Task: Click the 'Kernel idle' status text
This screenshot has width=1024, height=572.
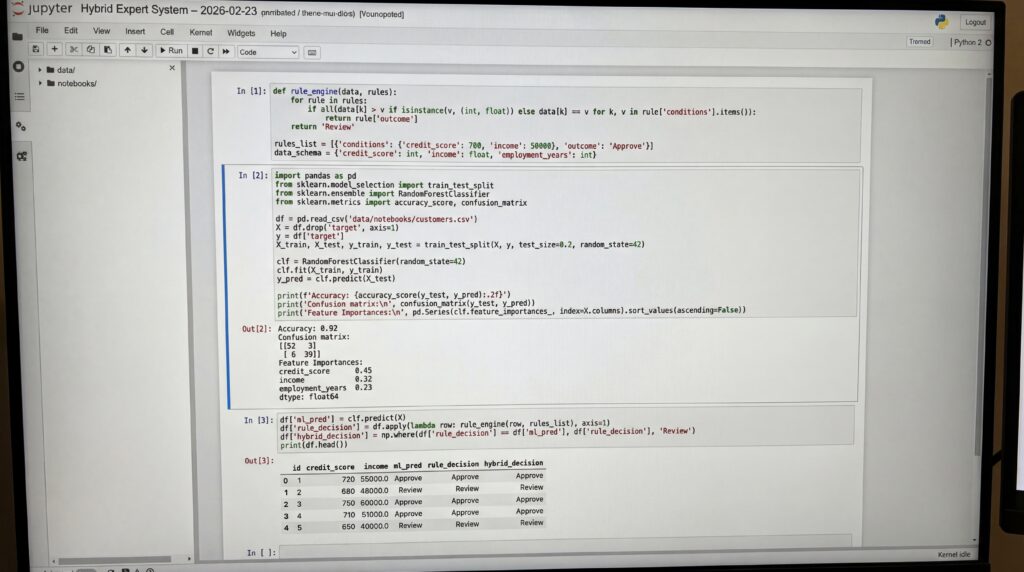Action: click(953, 554)
